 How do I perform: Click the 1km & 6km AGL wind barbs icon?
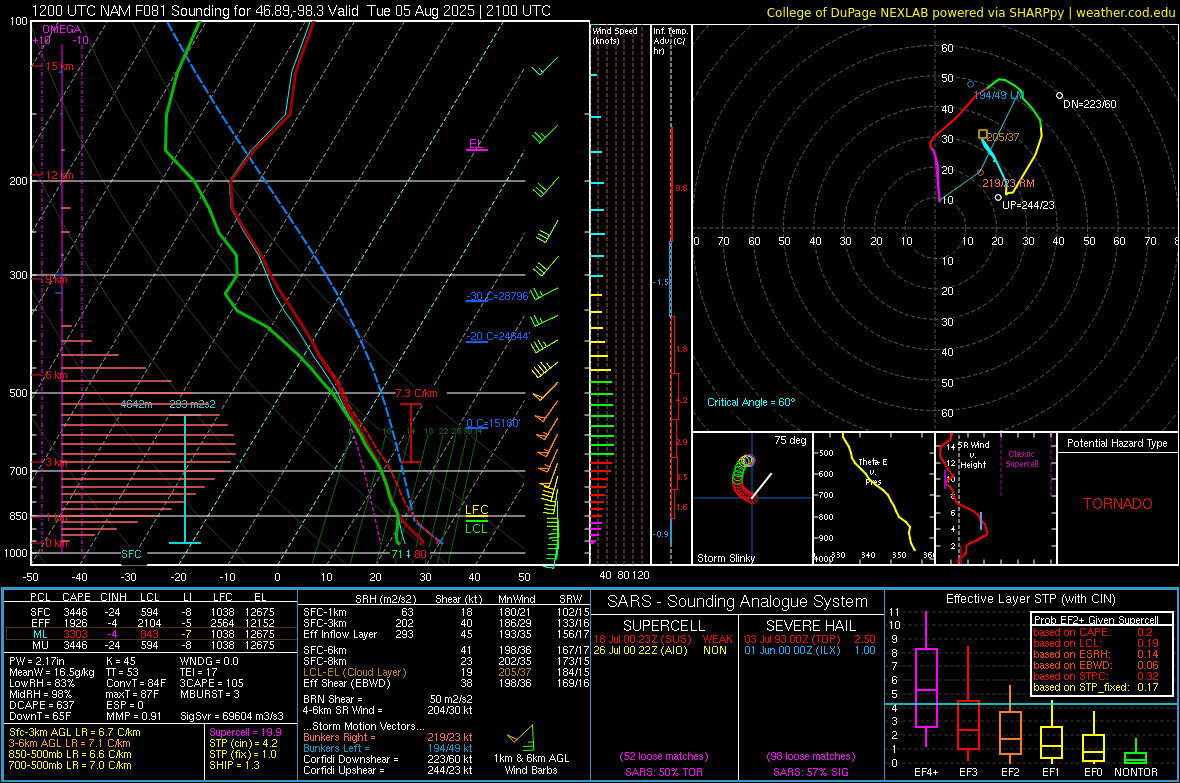[521, 736]
